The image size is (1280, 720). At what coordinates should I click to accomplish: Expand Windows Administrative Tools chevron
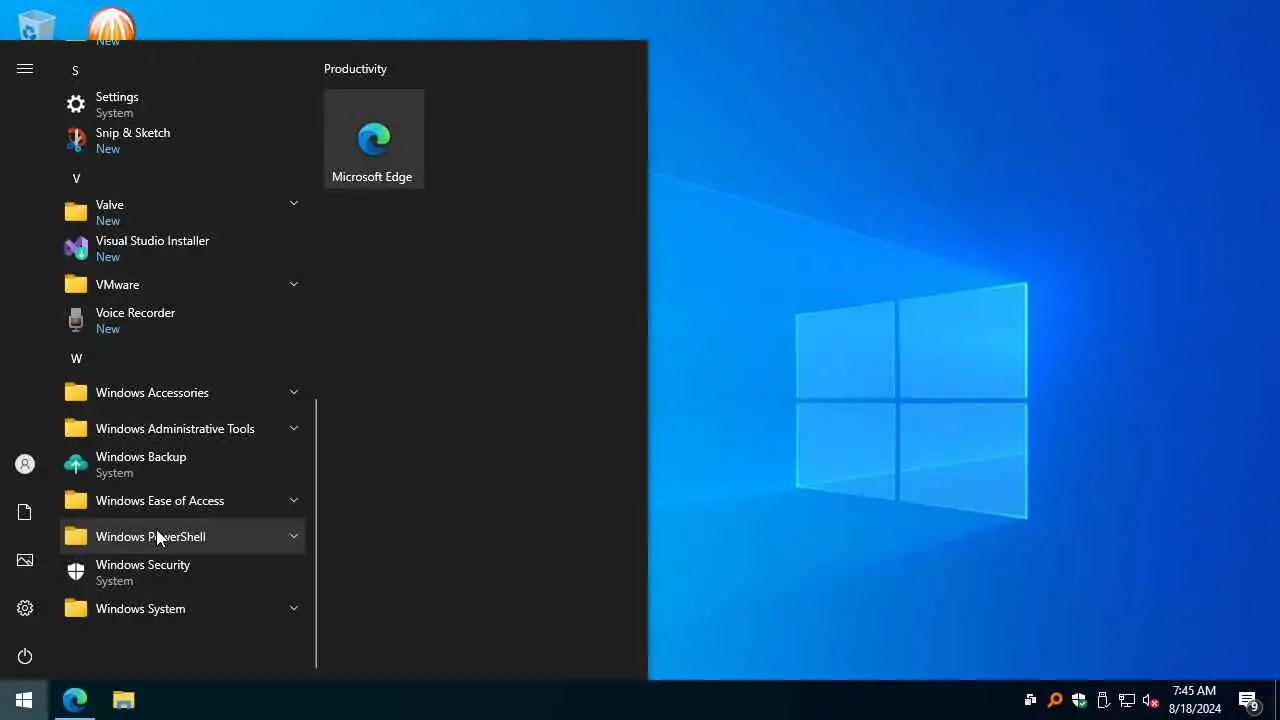(294, 428)
